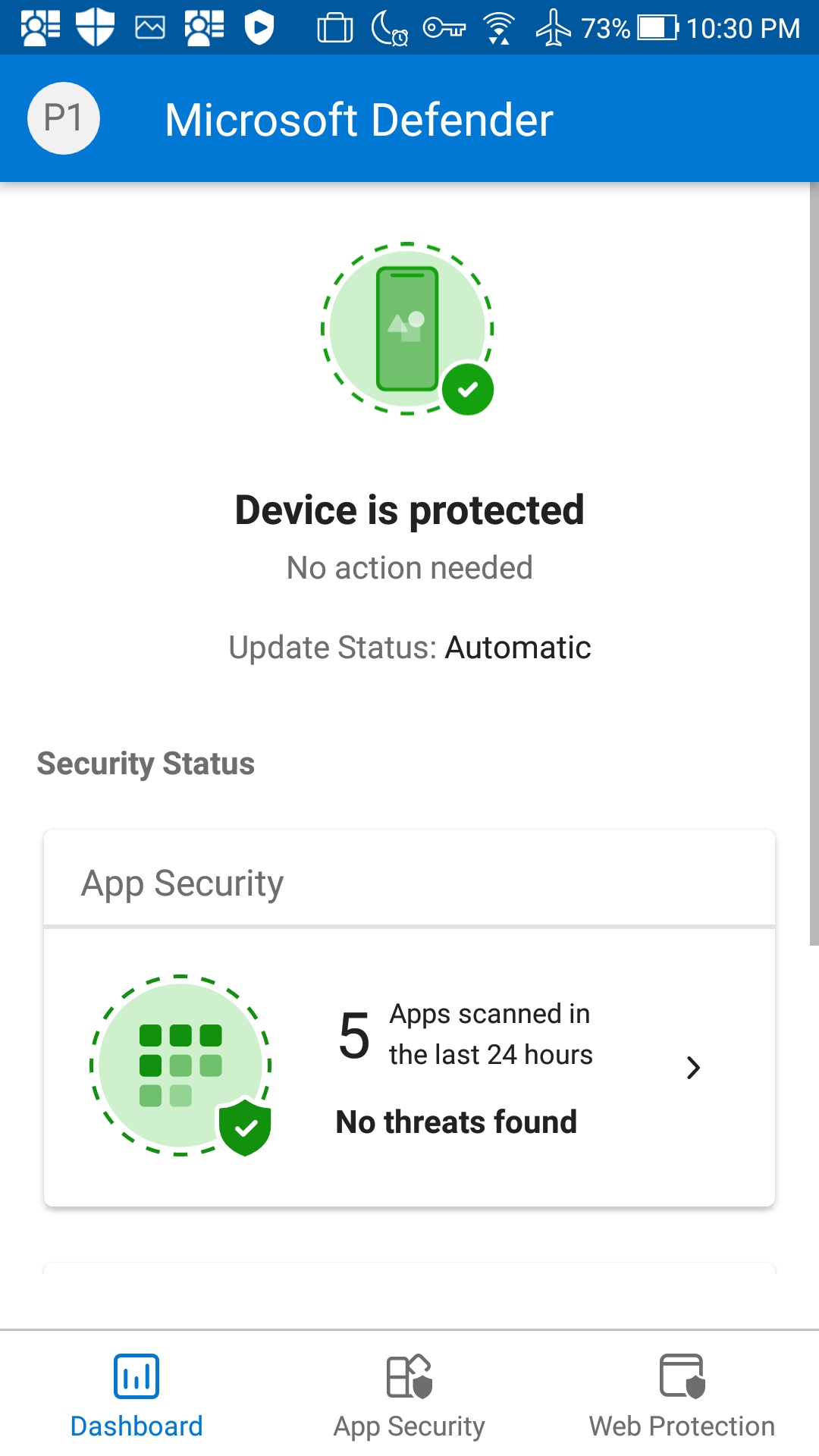The height and width of the screenshot is (1456, 819).
Task: Tap the moon alarm status icon
Action: tap(390, 29)
